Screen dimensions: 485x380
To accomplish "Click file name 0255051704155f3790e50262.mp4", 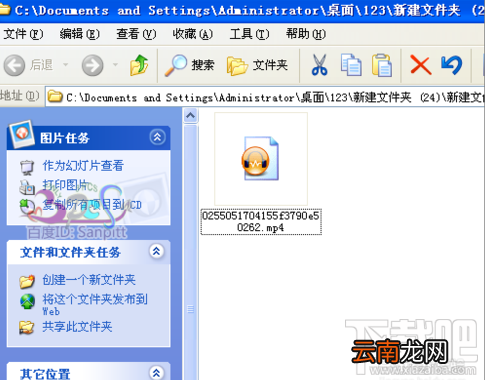I will click(261, 222).
